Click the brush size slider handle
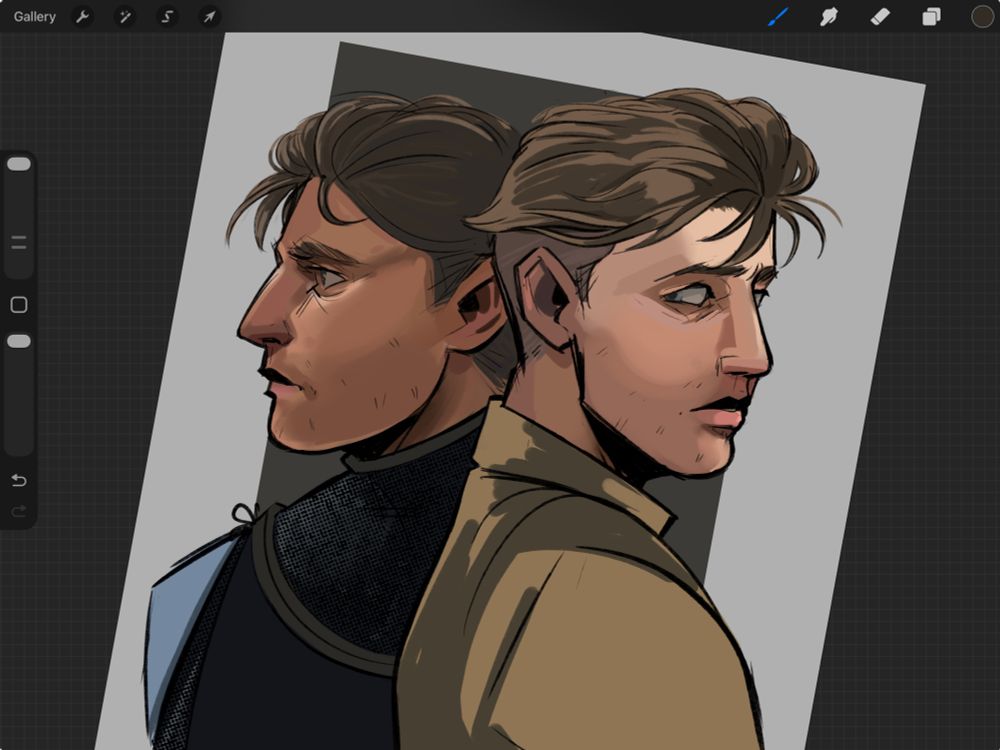 click(18, 165)
